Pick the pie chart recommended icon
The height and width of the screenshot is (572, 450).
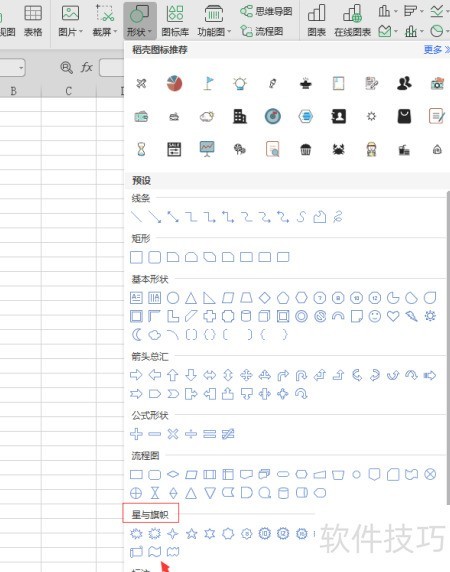(174, 84)
